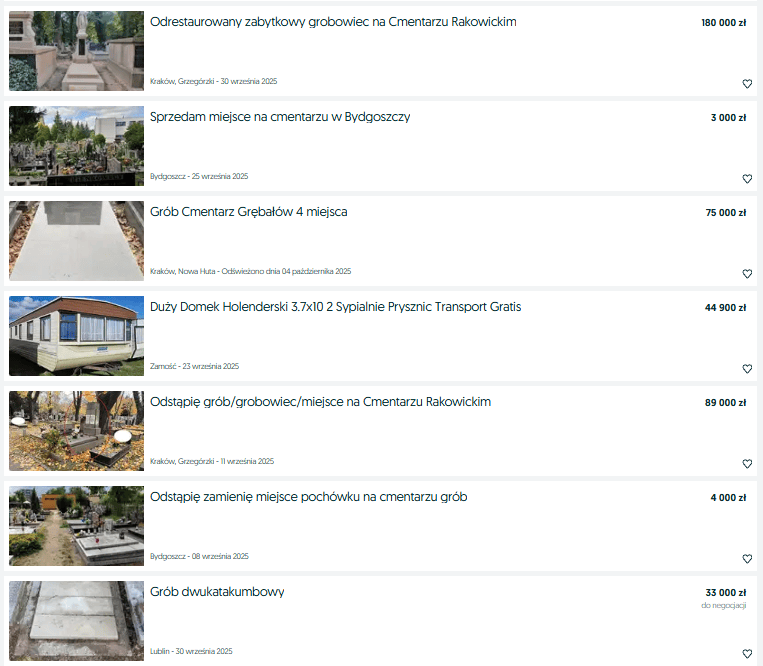Click the 33 000 zł do negocjacji price
Image resolution: width=763 pixels, height=666 pixels.
[x=724, y=598]
